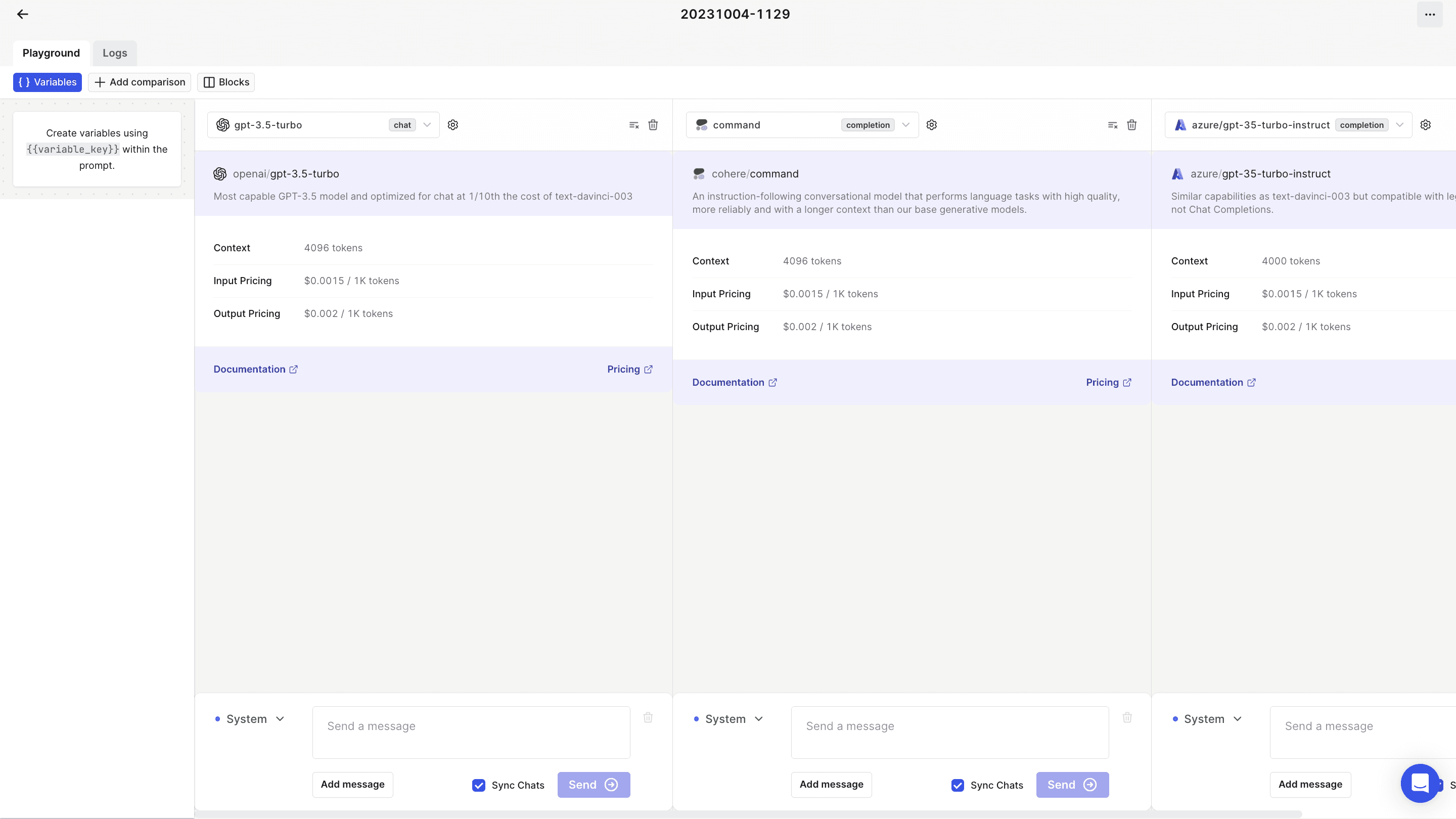Toggle the Variables panel button

[48, 82]
